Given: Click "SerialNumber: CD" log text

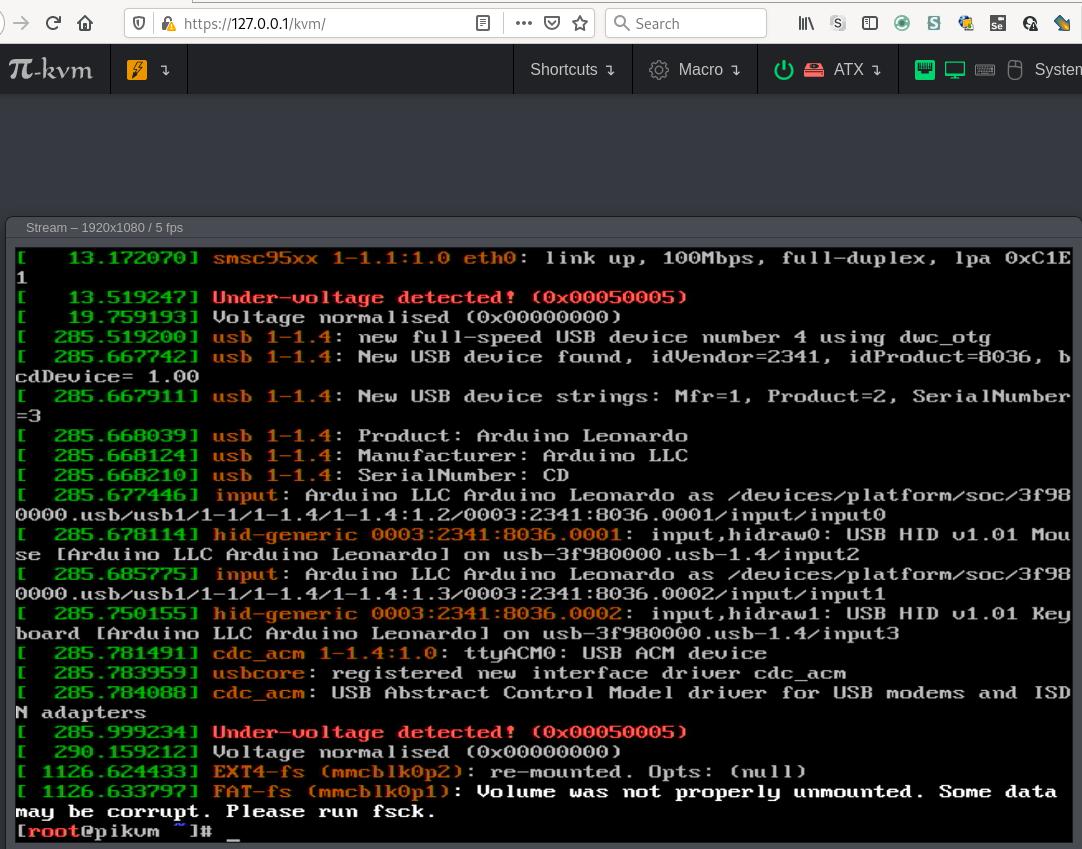Looking at the screenshot, I should click(x=463, y=475).
